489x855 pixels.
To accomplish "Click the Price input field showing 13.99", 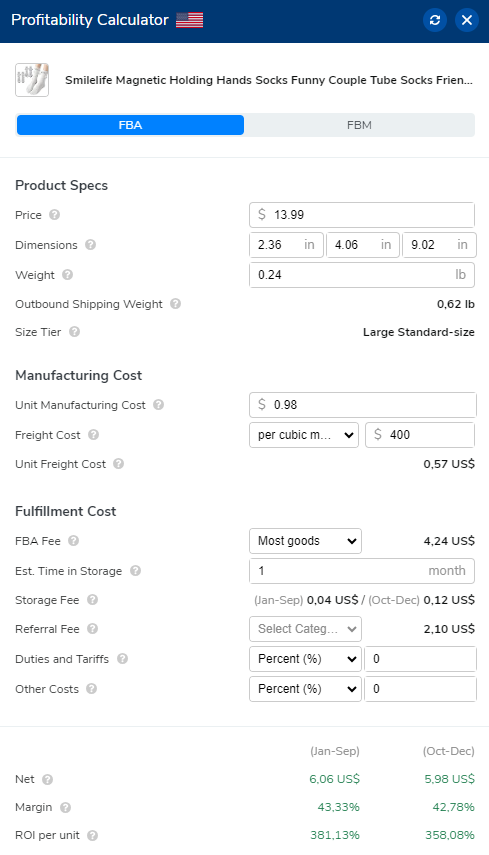I will tap(361, 215).
